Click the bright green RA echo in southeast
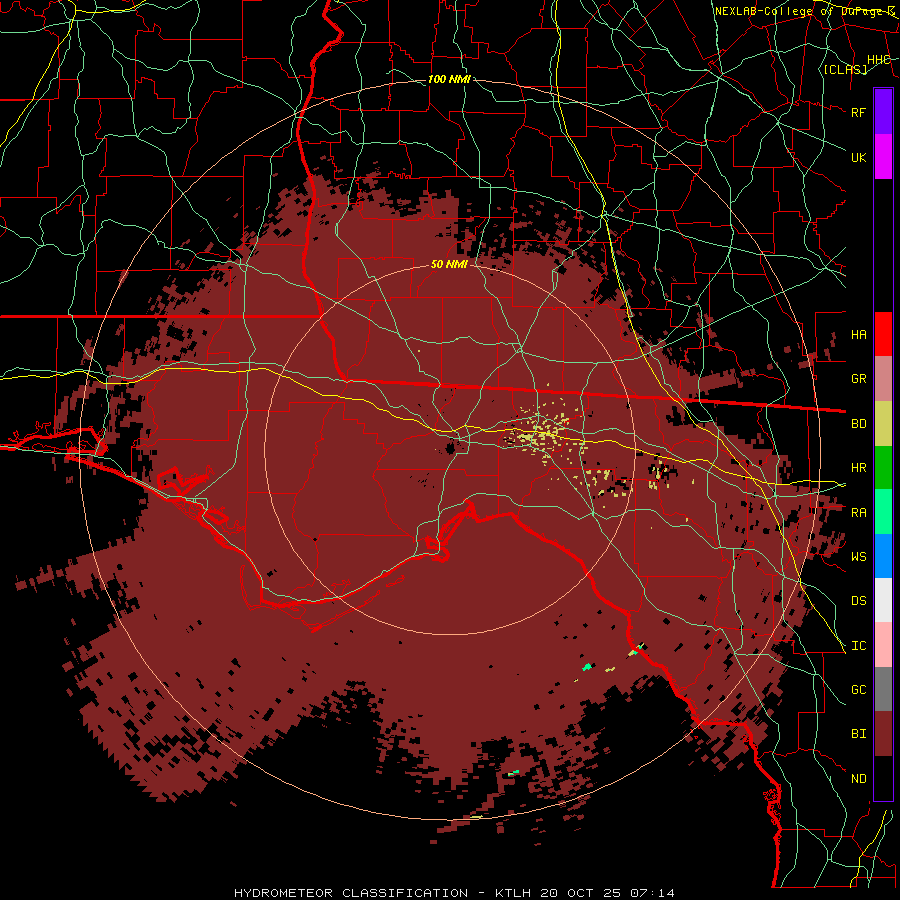Image resolution: width=900 pixels, height=900 pixels. 587,666
